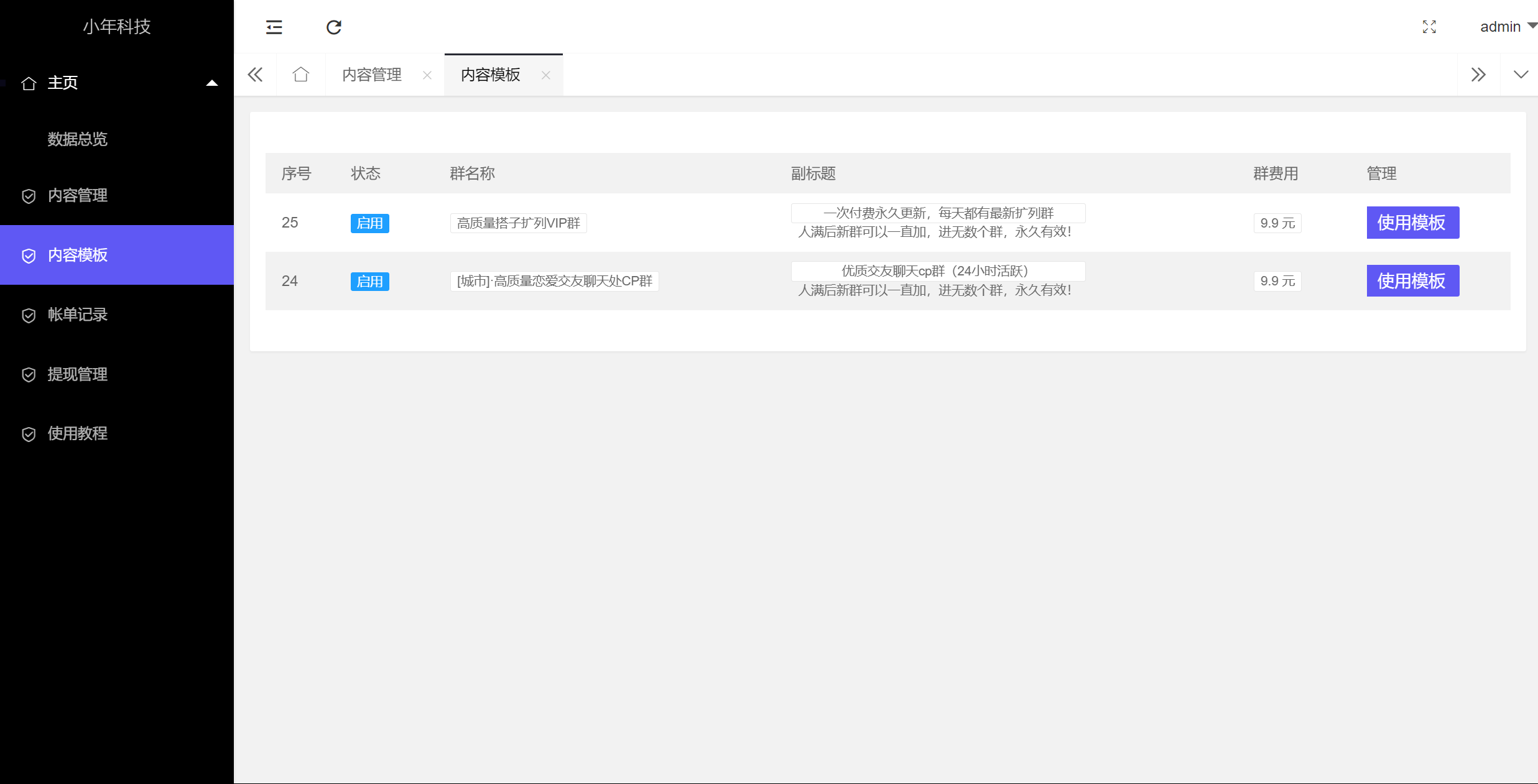1538x784 pixels.
Task: Open the admin account dropdown
Action: (1506, 27)
